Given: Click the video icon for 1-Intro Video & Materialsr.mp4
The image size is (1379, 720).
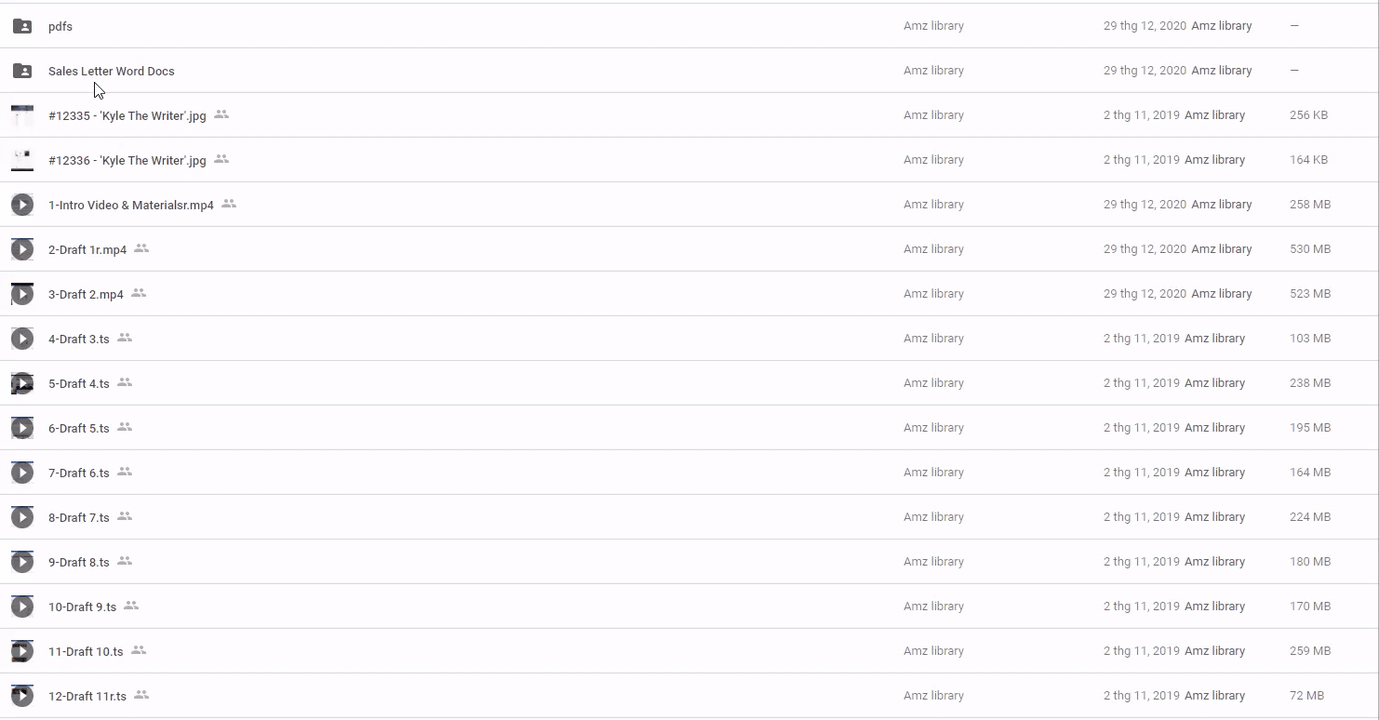Looking at the screenshot, I should [x=22, y=205].
